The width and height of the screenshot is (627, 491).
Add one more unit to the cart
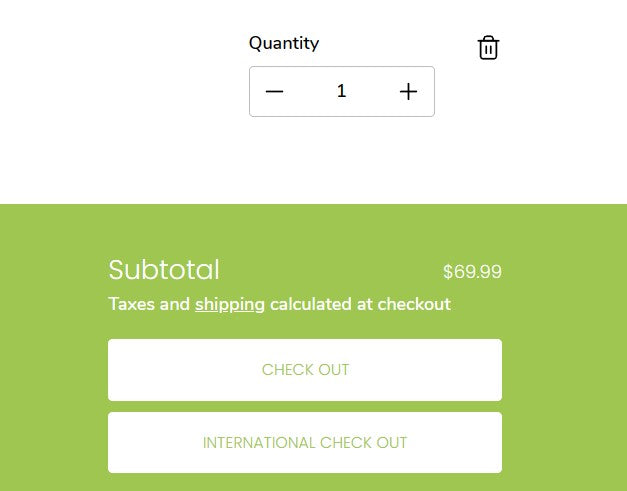[408, 92]
